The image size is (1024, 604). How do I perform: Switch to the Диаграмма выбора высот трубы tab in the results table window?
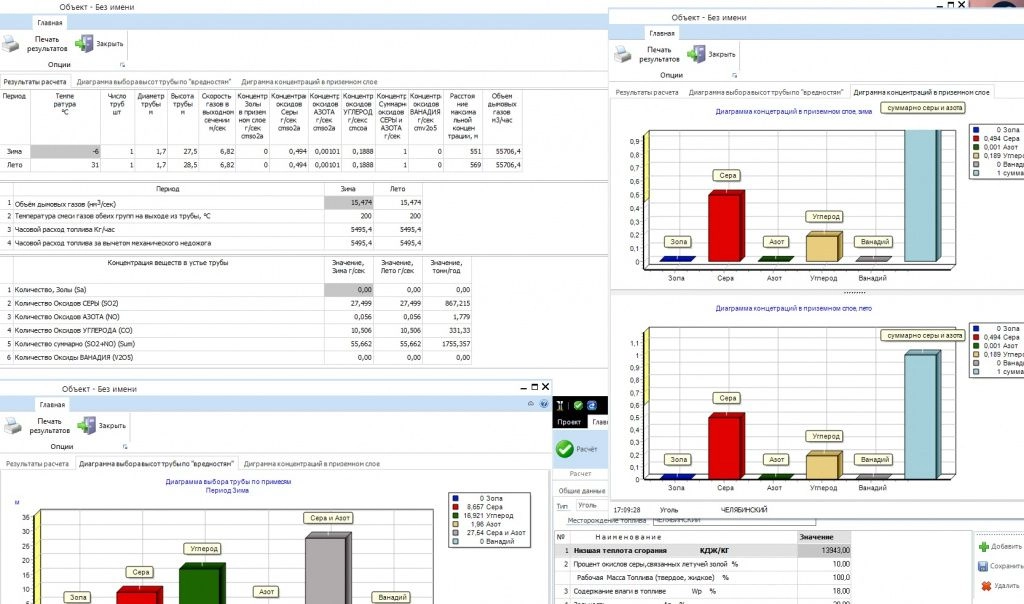point(153,82)
